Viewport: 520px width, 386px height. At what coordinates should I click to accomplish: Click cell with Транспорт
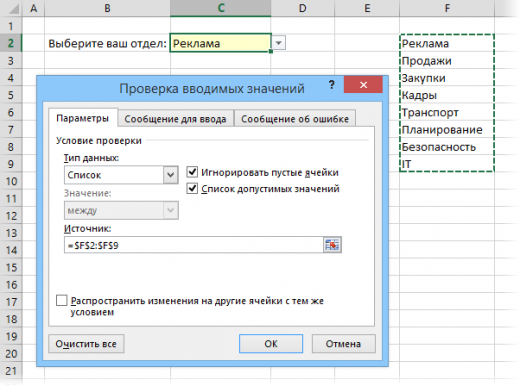coord(447,112)
